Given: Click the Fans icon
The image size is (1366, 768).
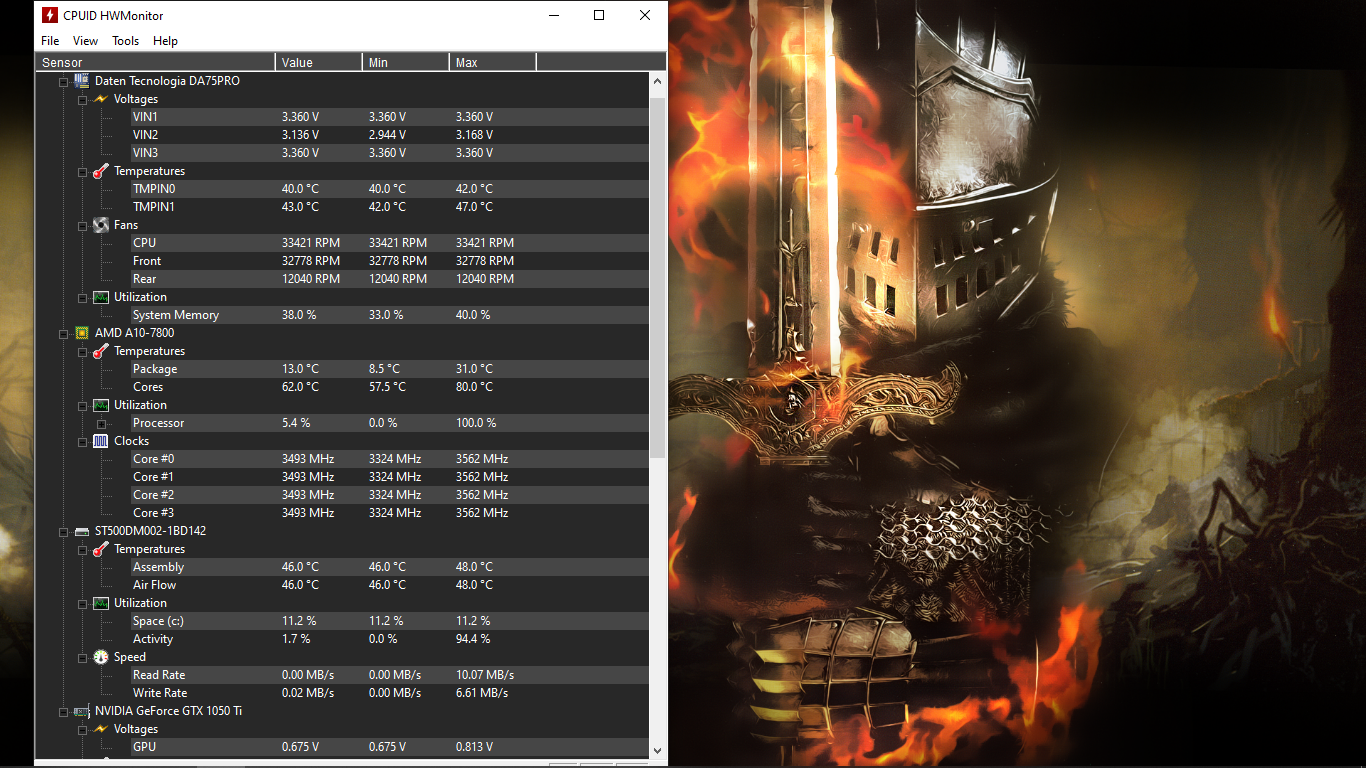Looking at the screenshot, I should pyautogui.click(x=100, y=225).
